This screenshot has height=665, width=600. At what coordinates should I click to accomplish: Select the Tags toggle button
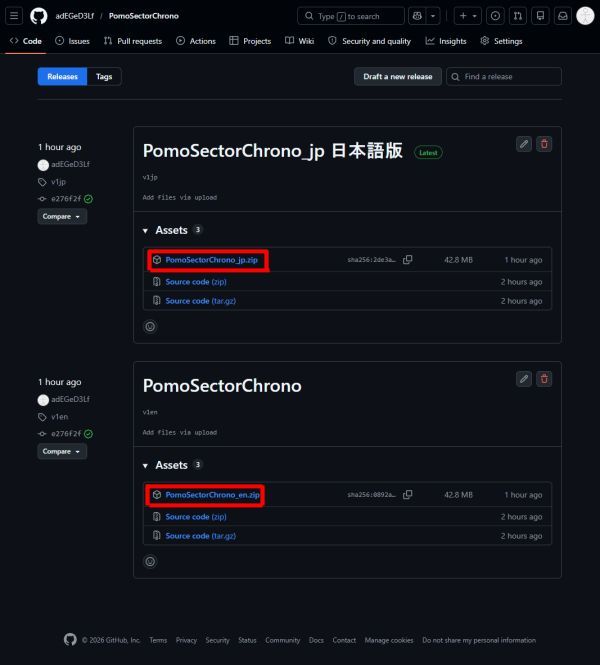click(104, 76)
